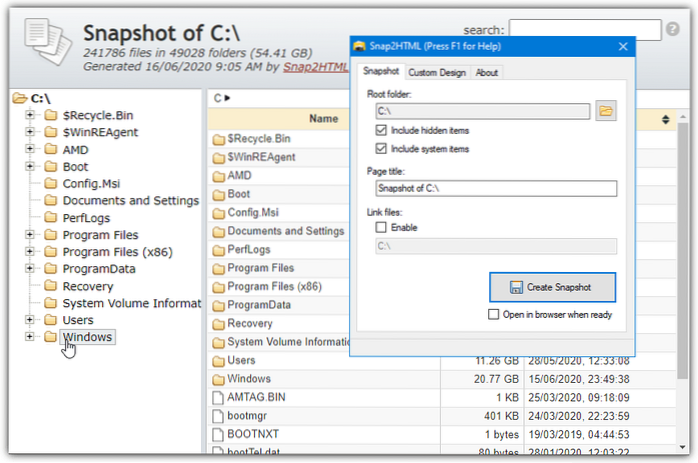Click the browse folder icon beside Root folder
This screenshot has height=463, width=698.
[605, 111]
